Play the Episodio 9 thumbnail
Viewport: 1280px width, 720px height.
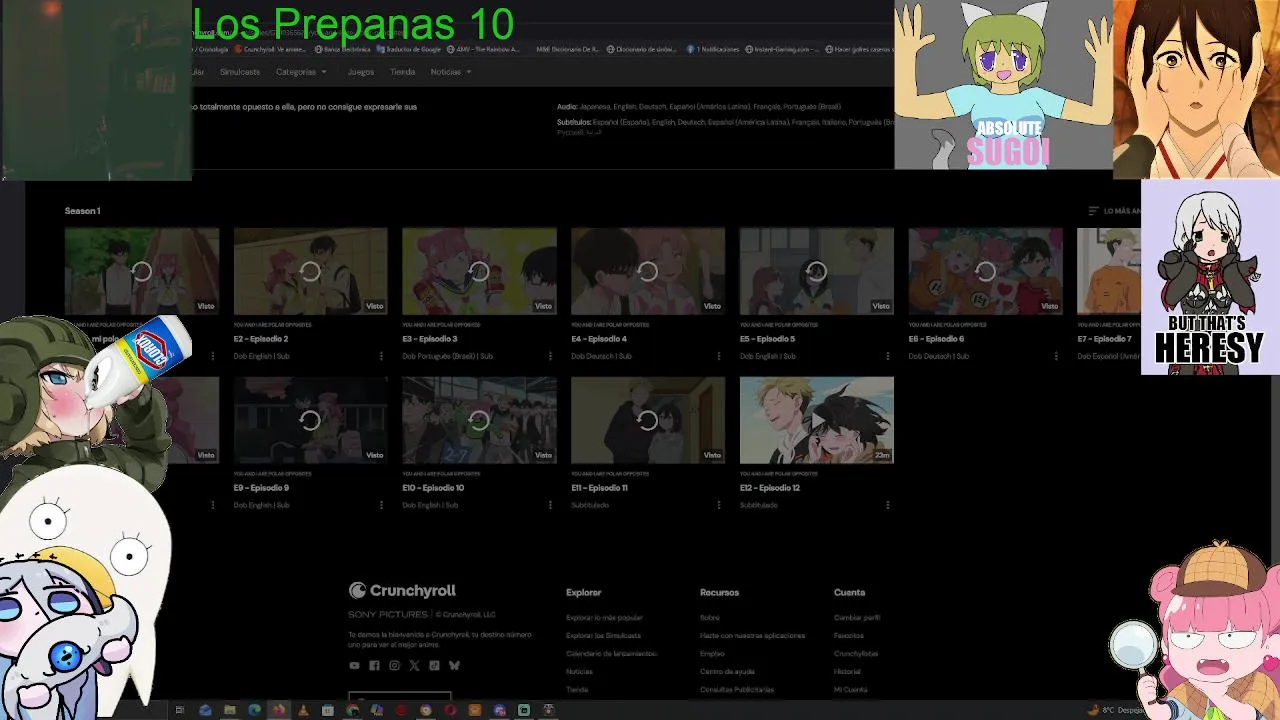pyautogui.click(x=310, y=420)
